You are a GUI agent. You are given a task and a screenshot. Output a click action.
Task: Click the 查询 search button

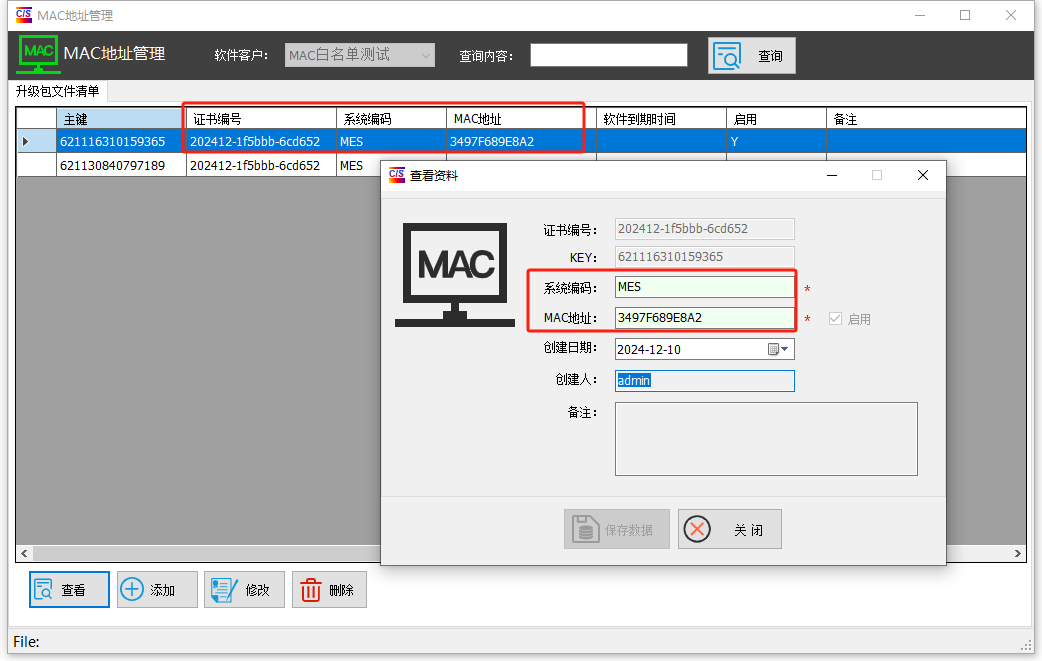click(x=752, y=56)
